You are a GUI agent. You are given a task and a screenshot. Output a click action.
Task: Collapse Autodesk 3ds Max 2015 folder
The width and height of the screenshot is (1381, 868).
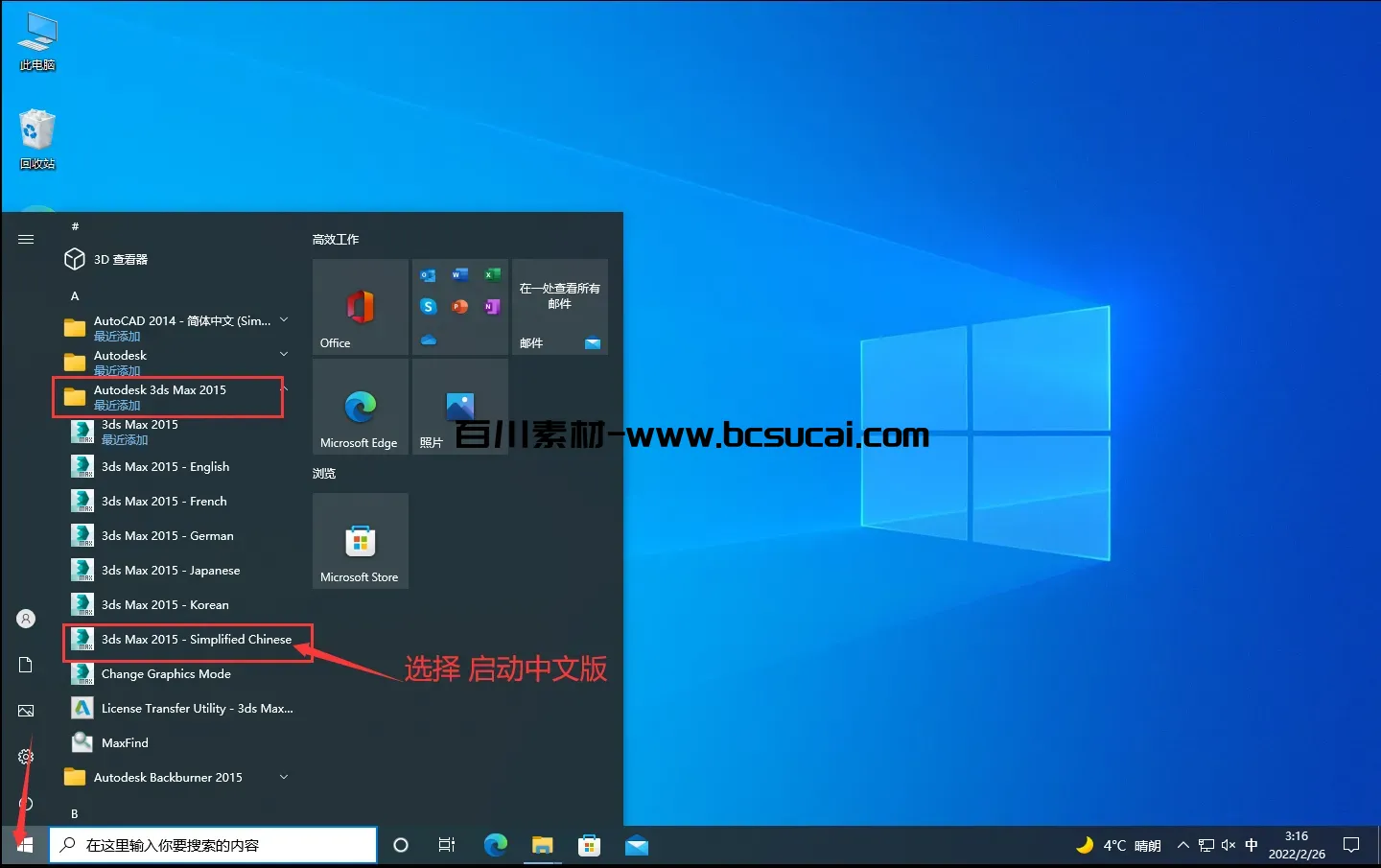[x=169, y=397]
